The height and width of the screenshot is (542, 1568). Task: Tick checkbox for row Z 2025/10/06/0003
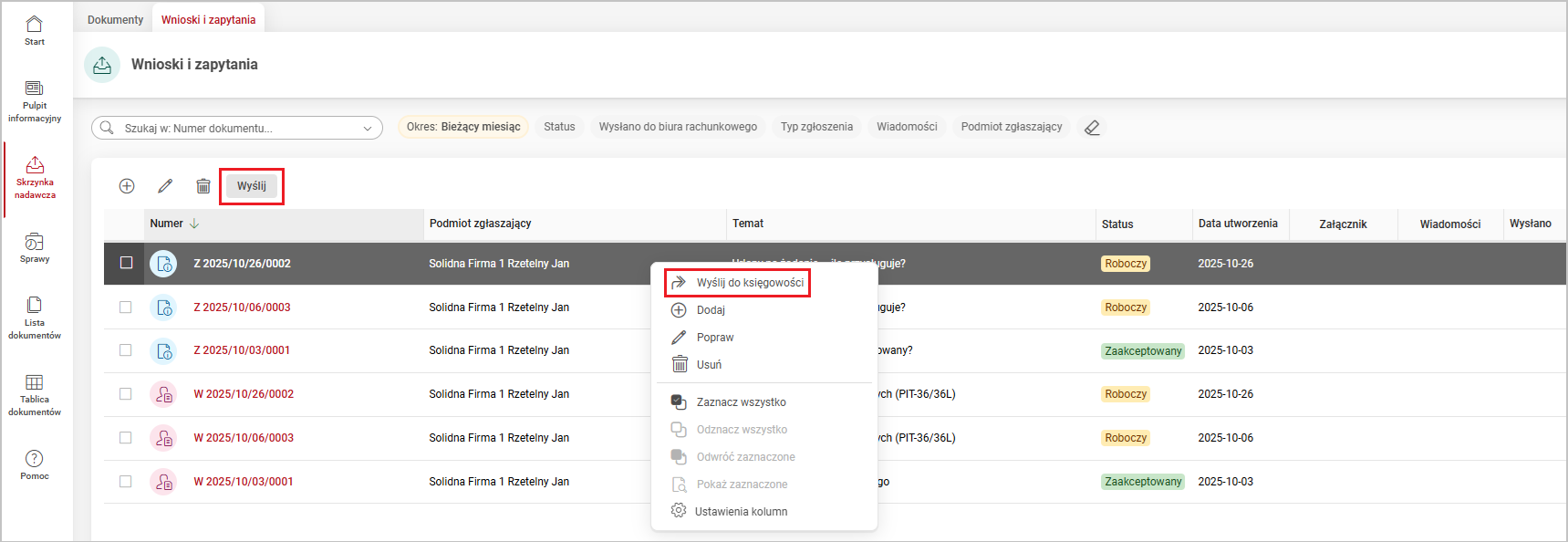[x=126, y=307]
